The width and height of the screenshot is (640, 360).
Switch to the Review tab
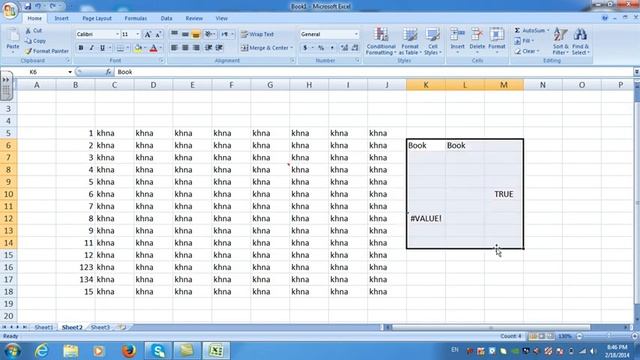point(194,18)
